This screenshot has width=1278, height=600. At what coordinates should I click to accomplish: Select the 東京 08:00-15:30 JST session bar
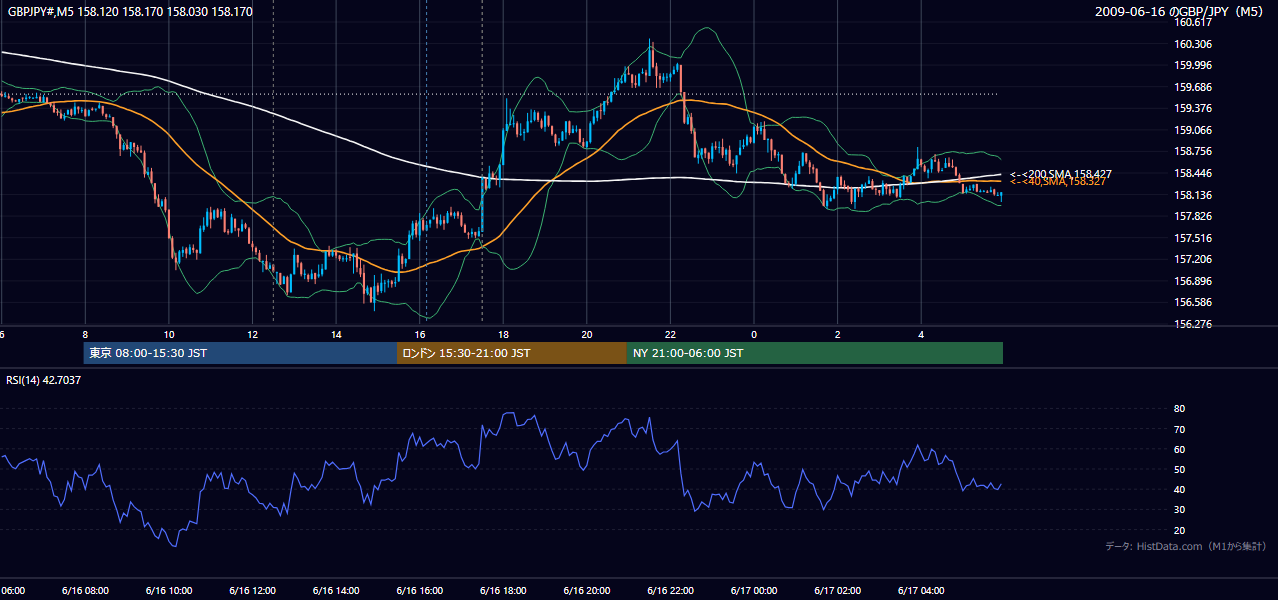[240, 353]
